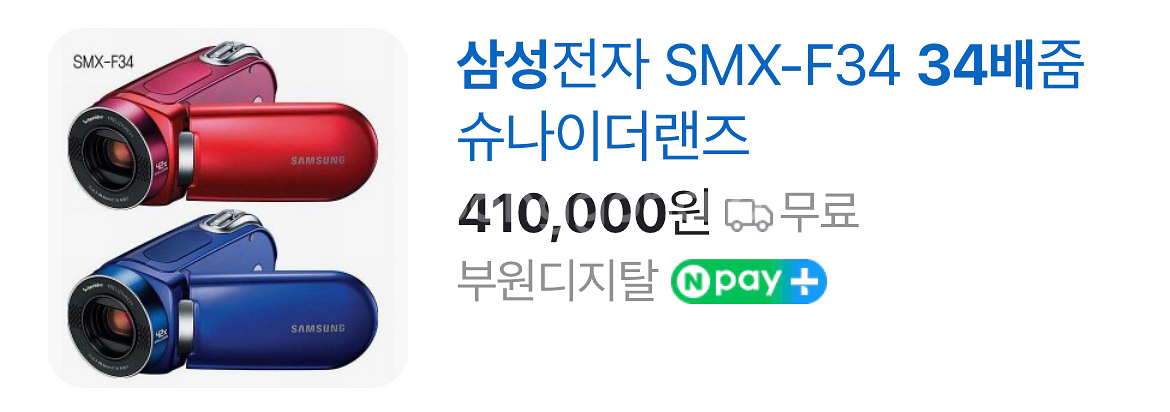Click SAMSUNG logo on the blue camcorder
Screen dimensions: 1170x412
[x=317, y=329]
